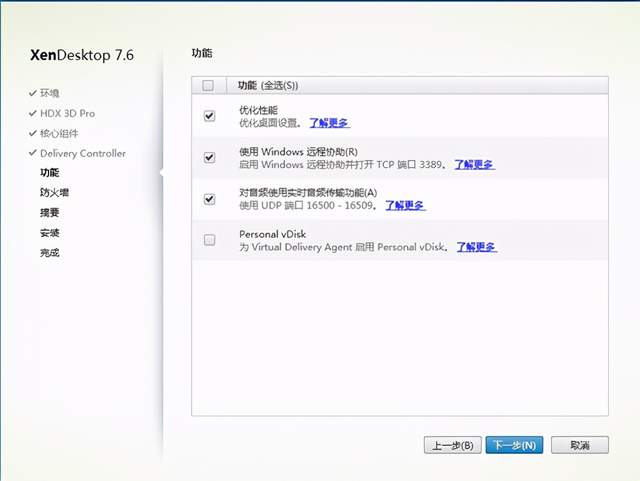This screenshot has height=481, width=640.
Task: Click 使用 UDP 端口 16500 - 16509 description
Action: (308, 205)
